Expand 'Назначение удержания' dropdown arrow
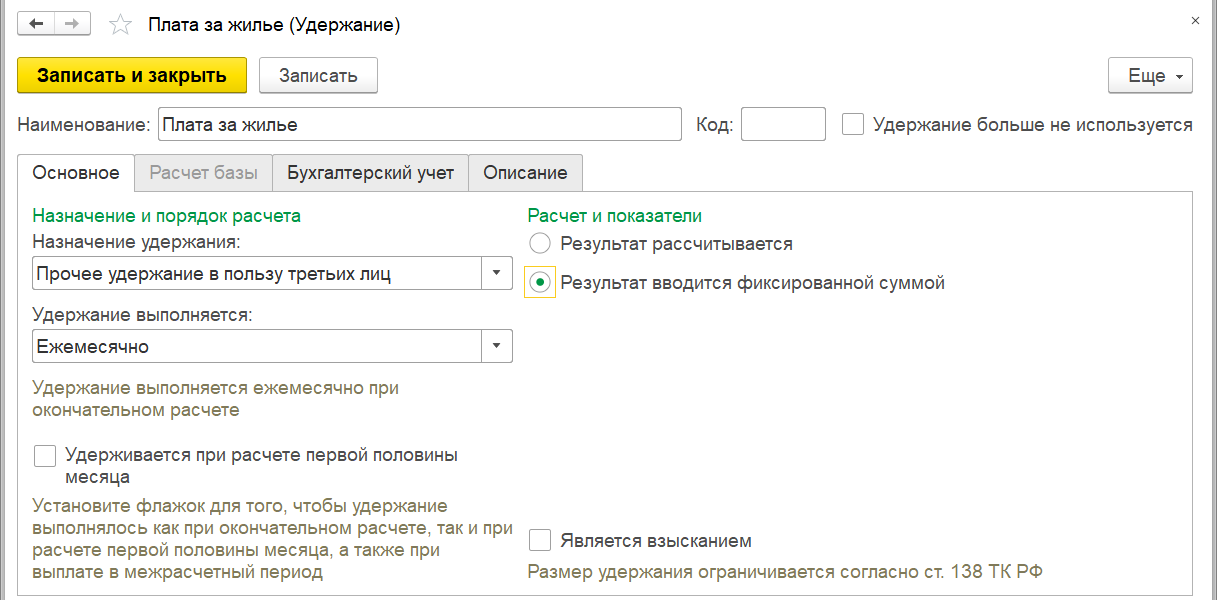Viewport: 1217px width, 600px height. pos(497,273)
